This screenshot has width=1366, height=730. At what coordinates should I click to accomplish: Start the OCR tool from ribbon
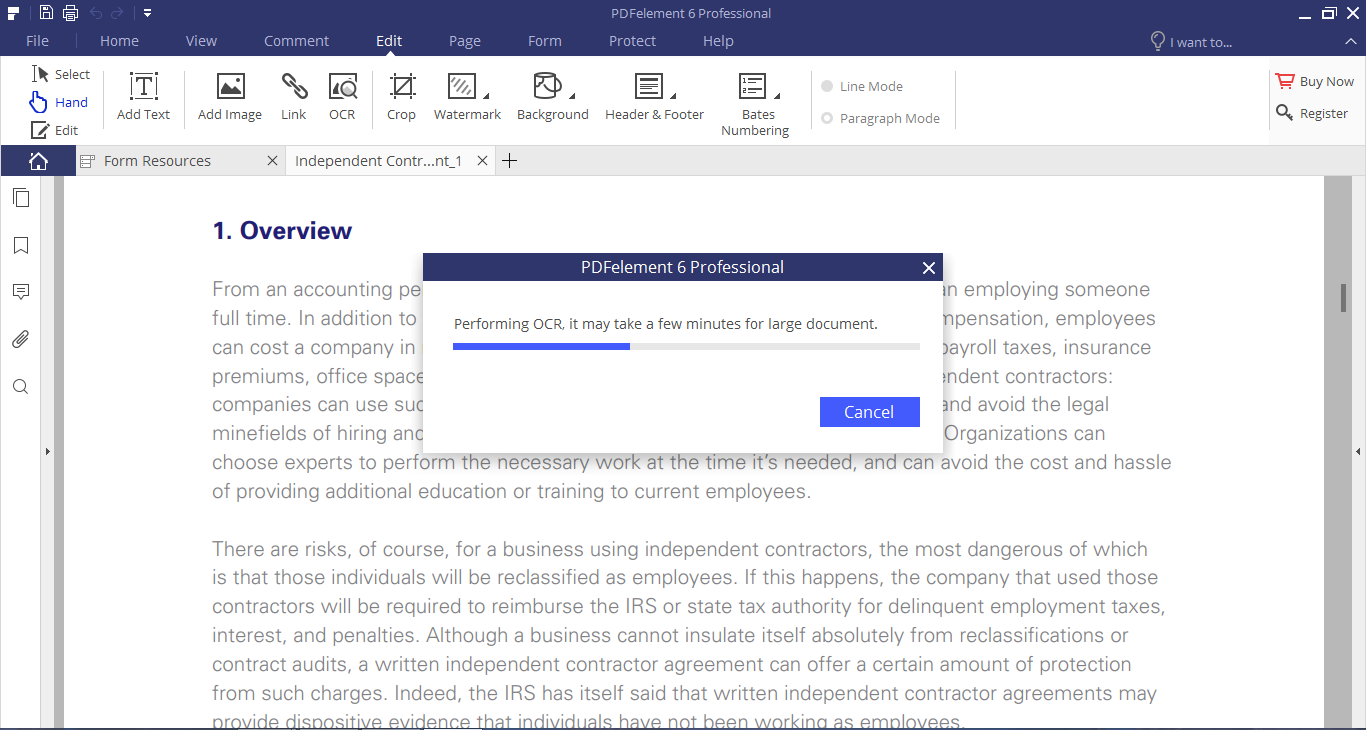(342, 96)
